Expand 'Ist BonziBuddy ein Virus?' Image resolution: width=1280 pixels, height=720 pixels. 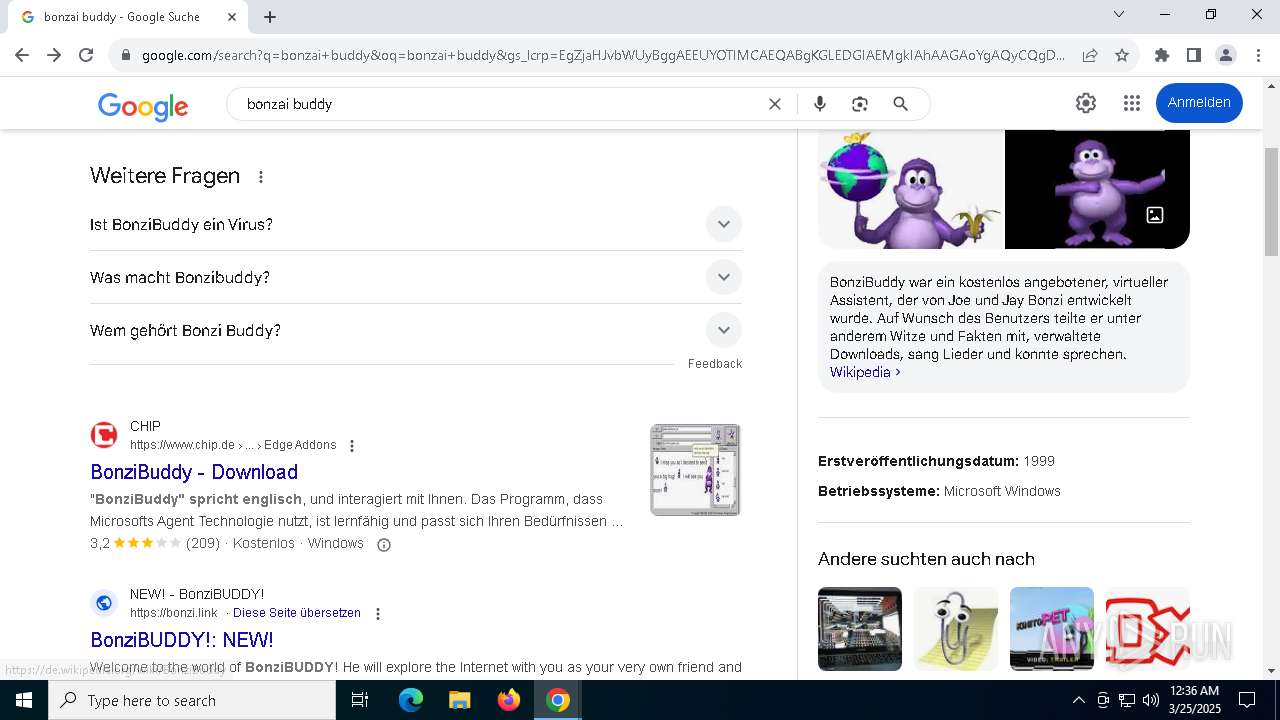(x=416, y=224)
